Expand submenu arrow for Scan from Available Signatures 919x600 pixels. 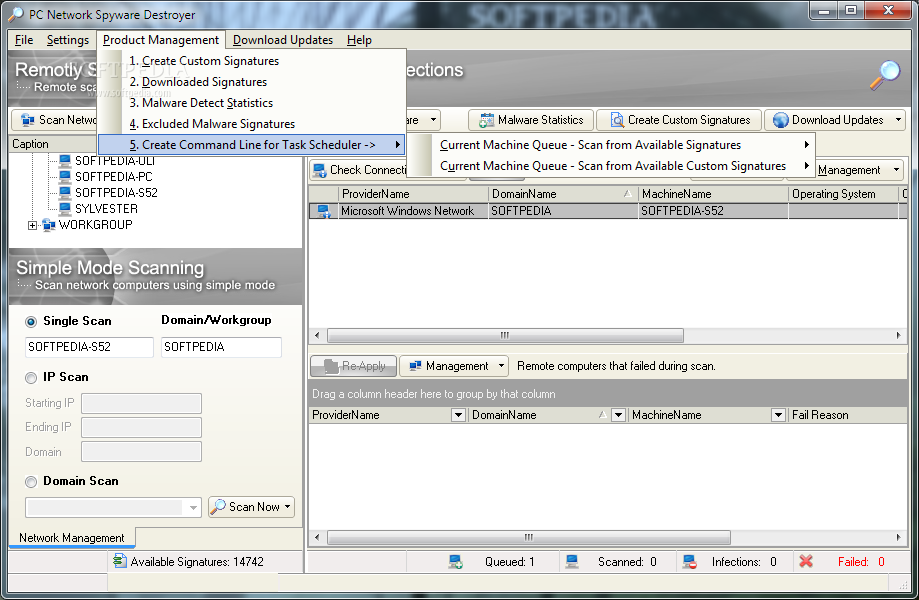click(806, 145)
